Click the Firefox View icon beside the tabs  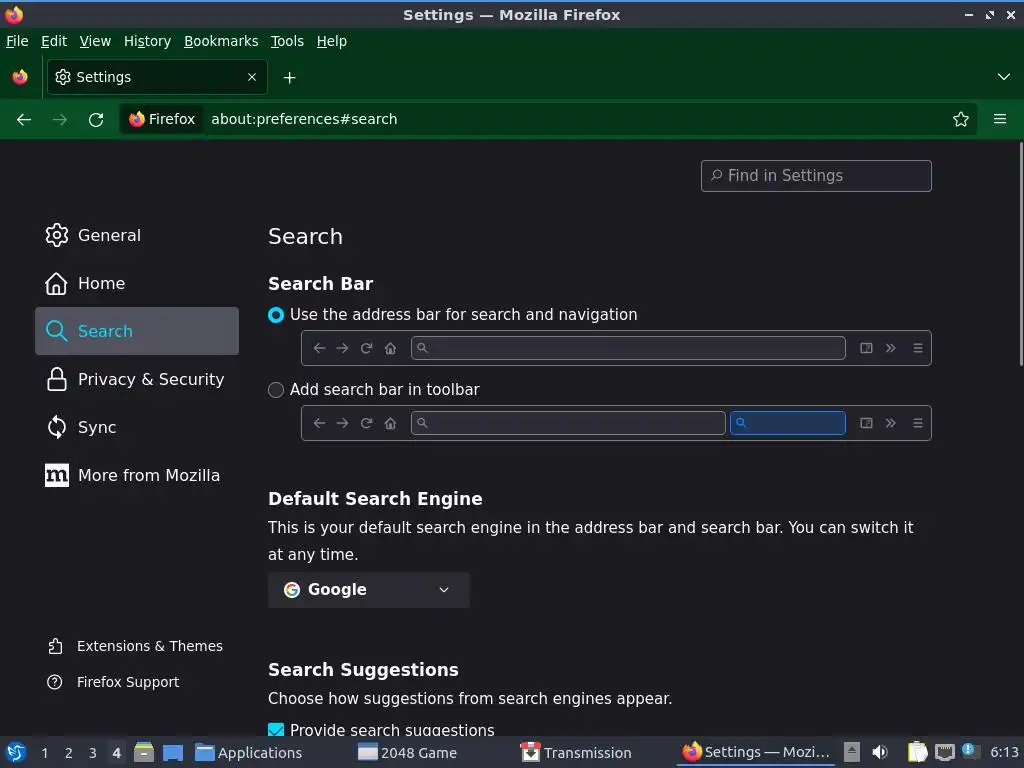click(x=20, y=77)
